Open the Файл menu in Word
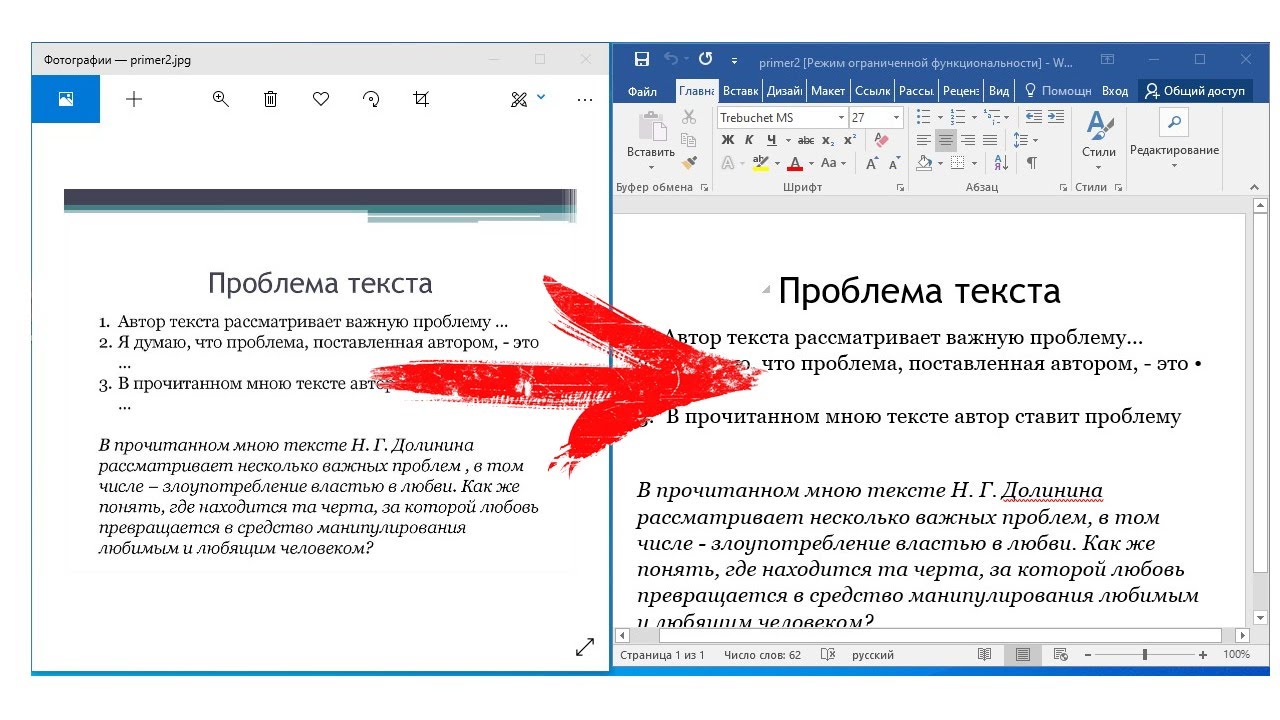This screenshot has width=1280, height=720. coord(642,90)
